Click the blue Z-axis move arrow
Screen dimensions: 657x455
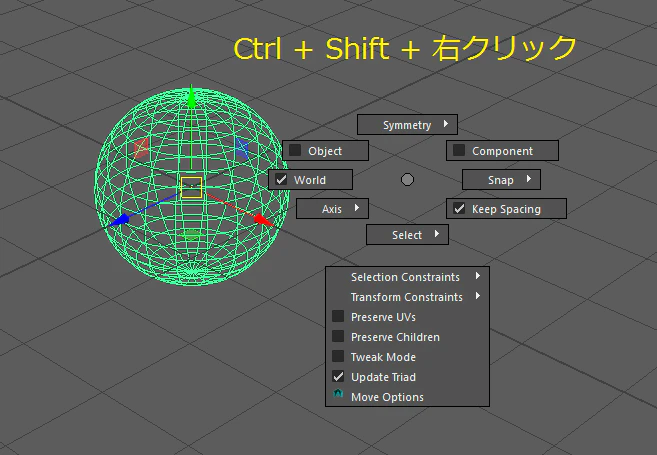tap(119, 220)
